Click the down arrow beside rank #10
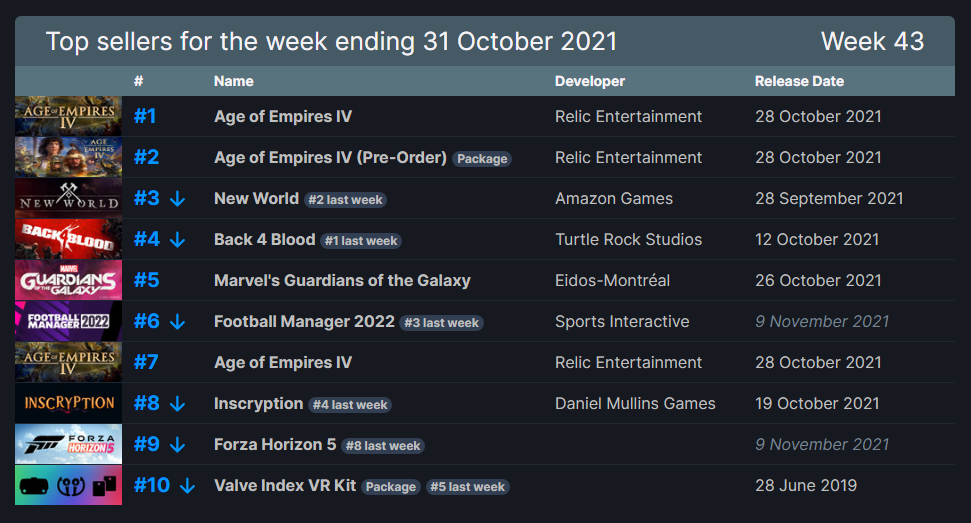971x523 pixels. tap(187, 486)
